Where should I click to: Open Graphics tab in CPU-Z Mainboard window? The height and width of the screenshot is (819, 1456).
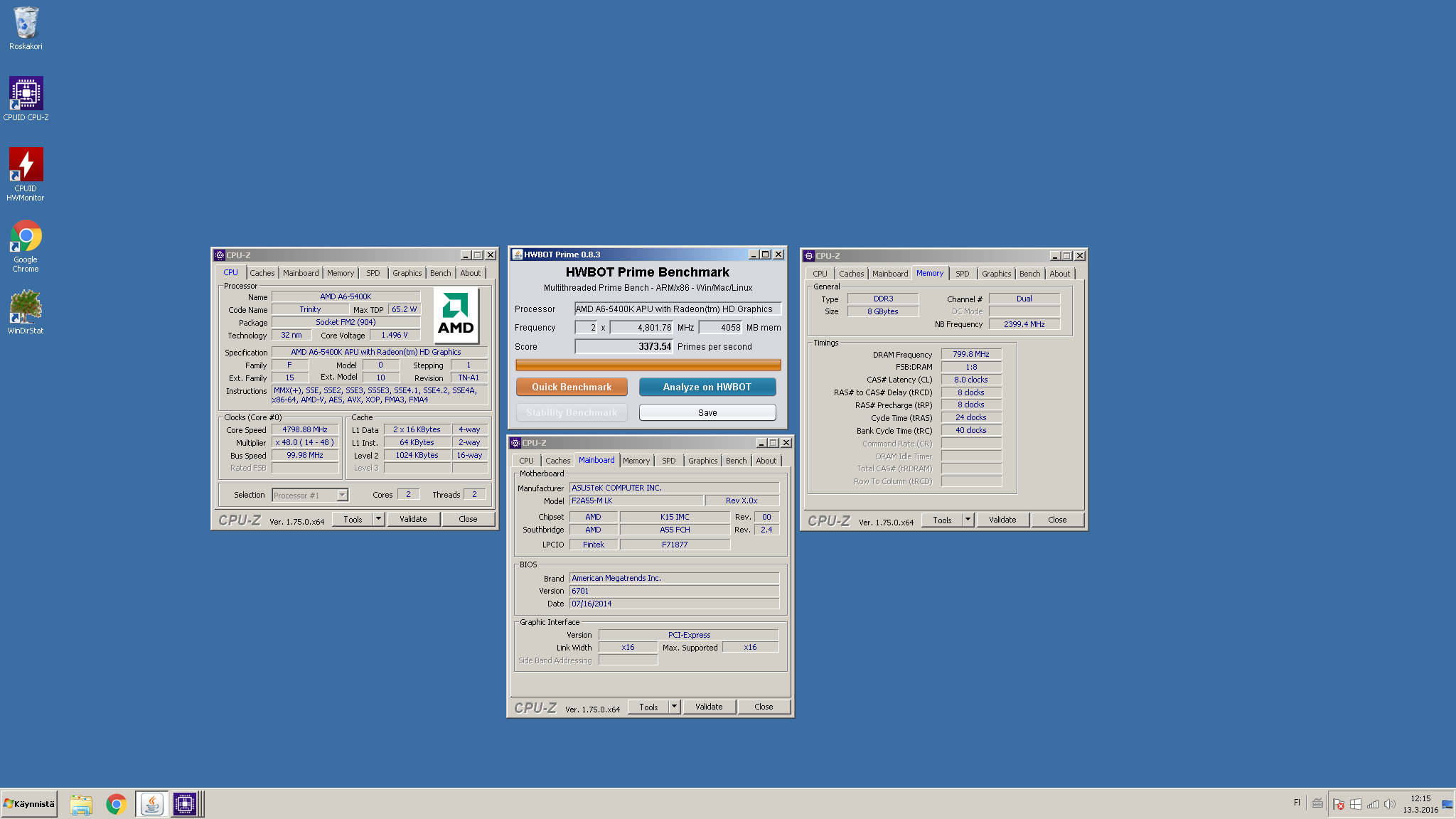[702, 461]
